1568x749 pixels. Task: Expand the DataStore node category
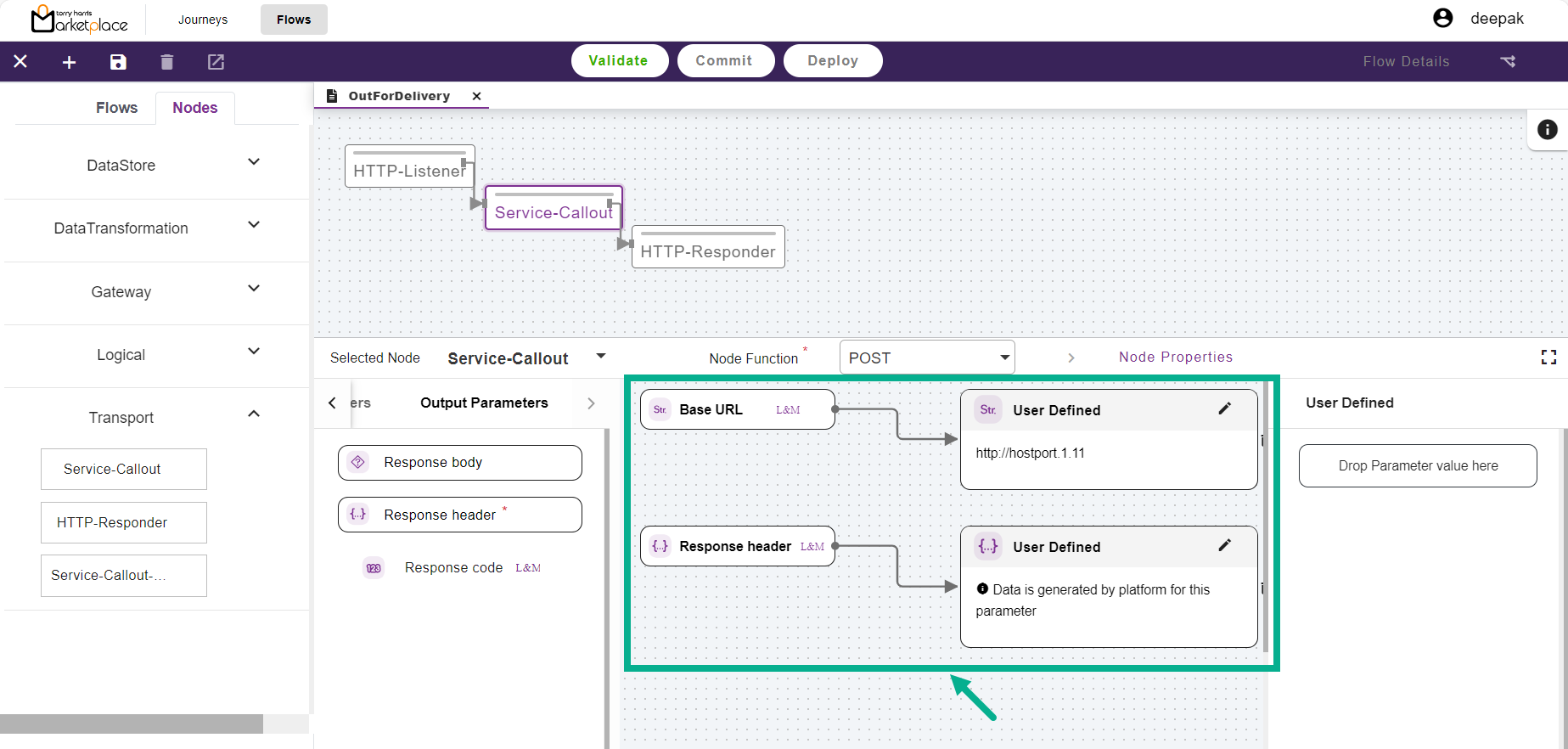pos(253,162)
